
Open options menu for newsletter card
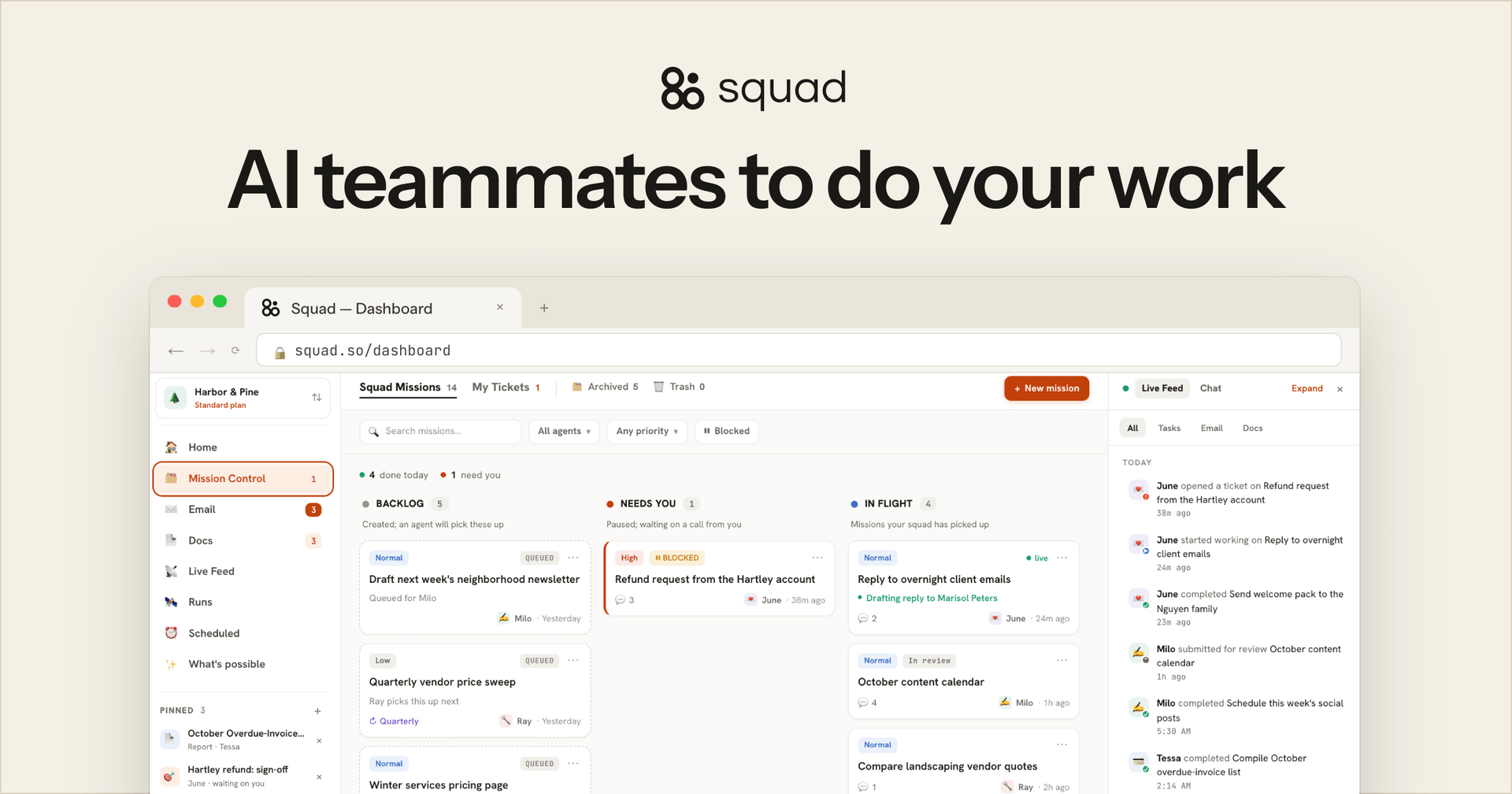pos(573,558)
